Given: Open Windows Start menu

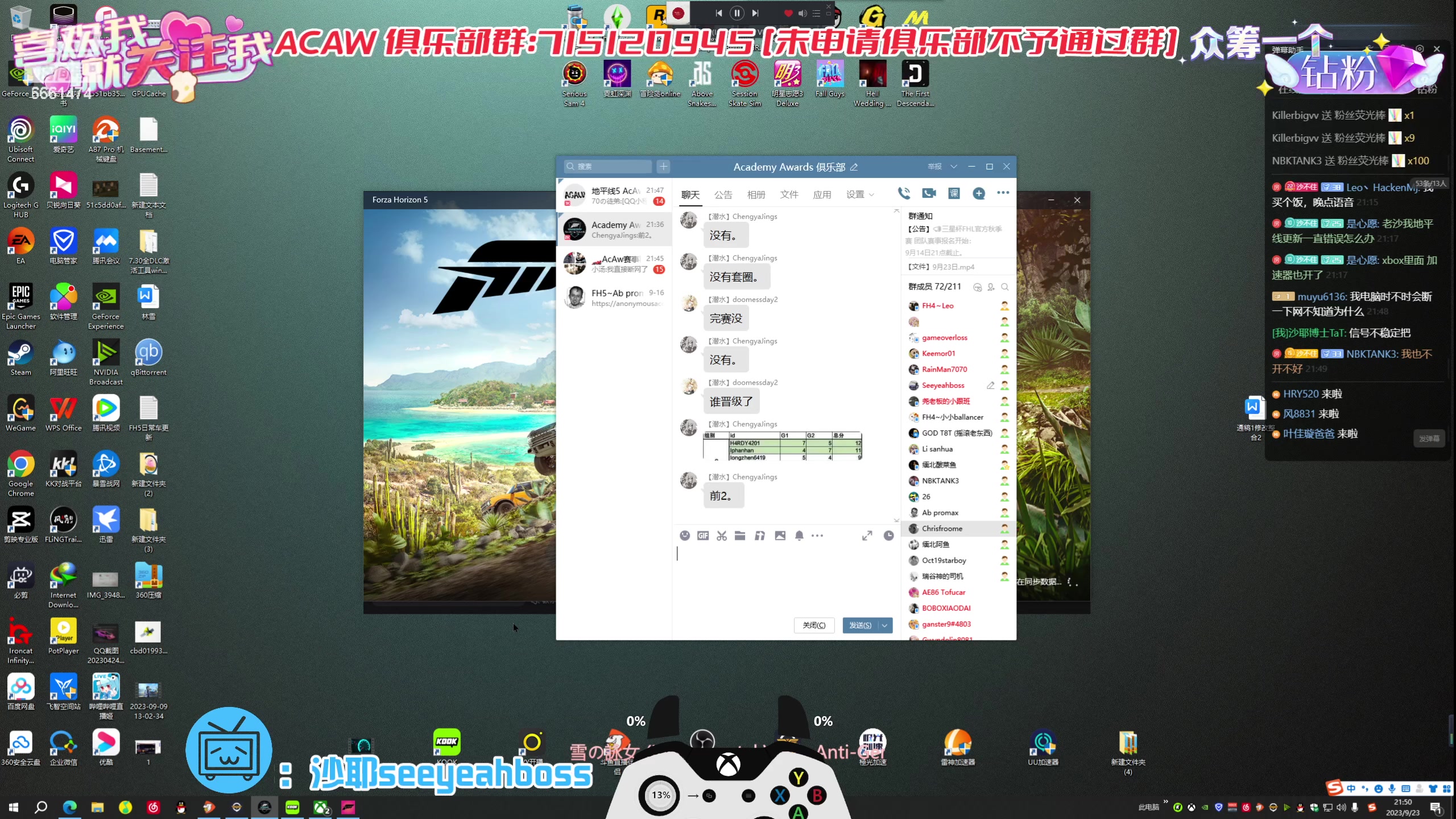Looking at the screenshot, I should pos(14,807).
